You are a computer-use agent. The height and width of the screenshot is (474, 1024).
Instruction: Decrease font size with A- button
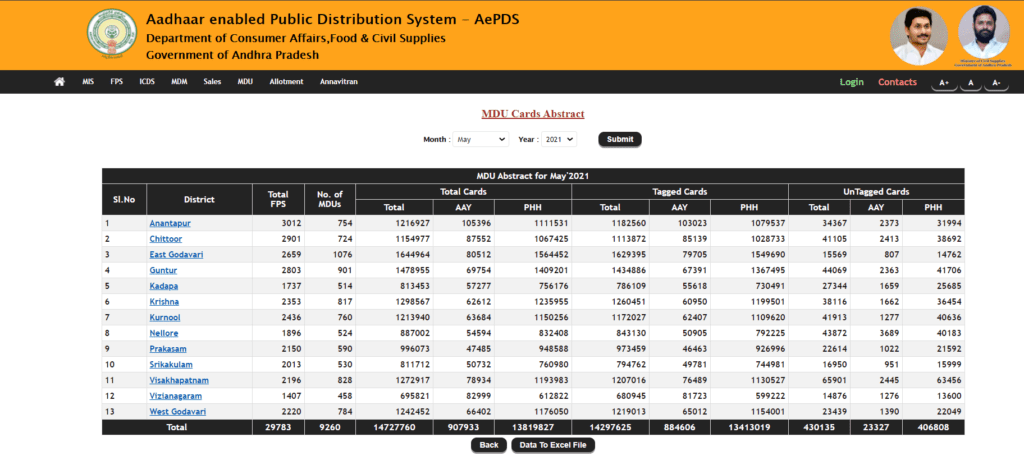point(997,83)
